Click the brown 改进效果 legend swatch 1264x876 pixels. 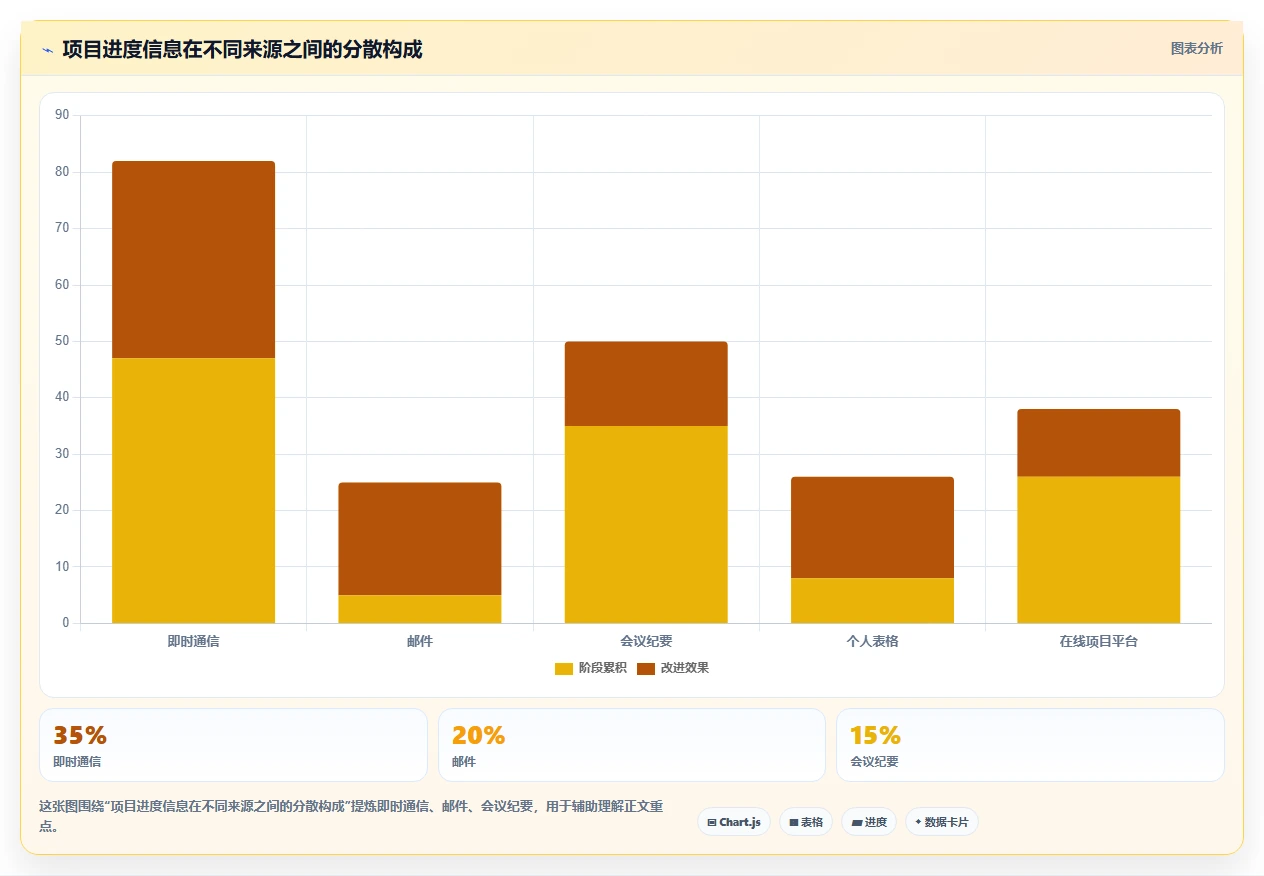[x=646, y=668]
